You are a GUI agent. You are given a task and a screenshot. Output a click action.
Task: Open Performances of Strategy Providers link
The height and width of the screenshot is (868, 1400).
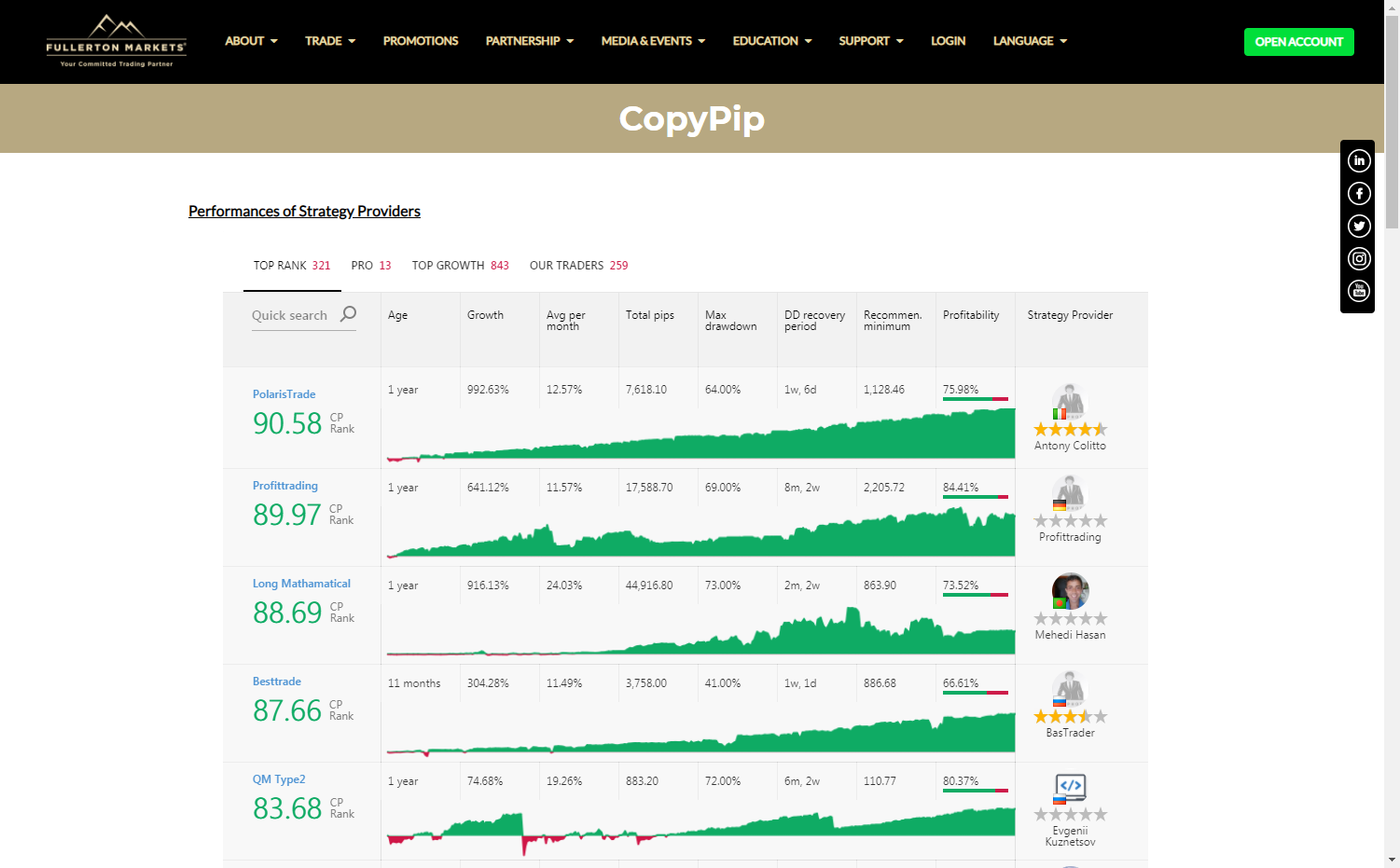tap(304, 211)
